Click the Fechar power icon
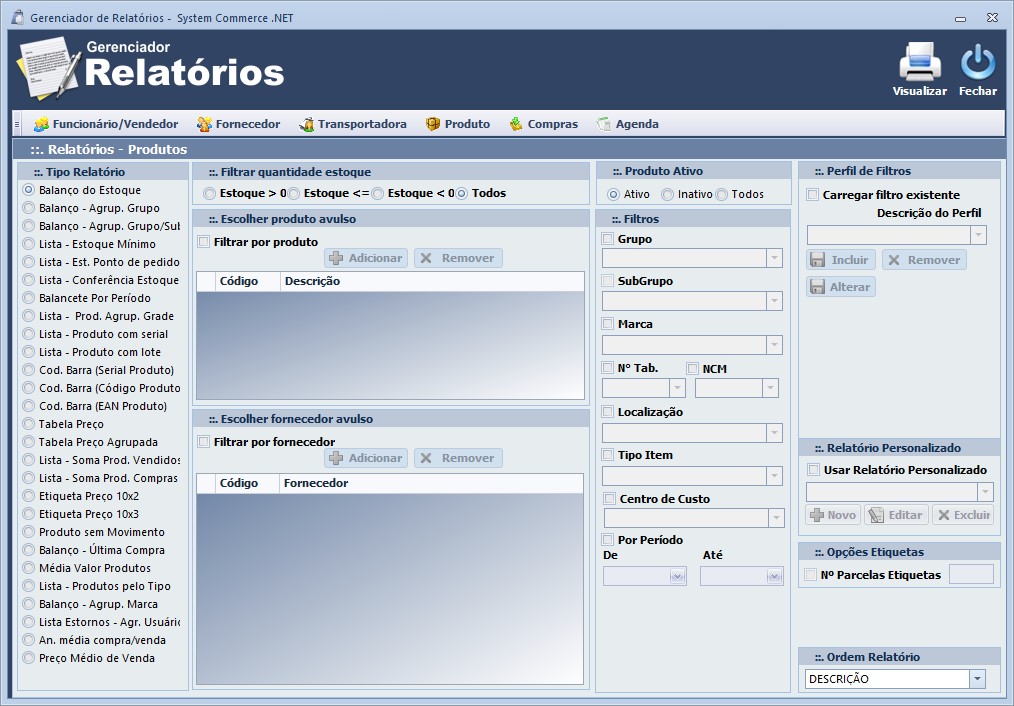The image size is (1014, 706). (x=977, y=62)
